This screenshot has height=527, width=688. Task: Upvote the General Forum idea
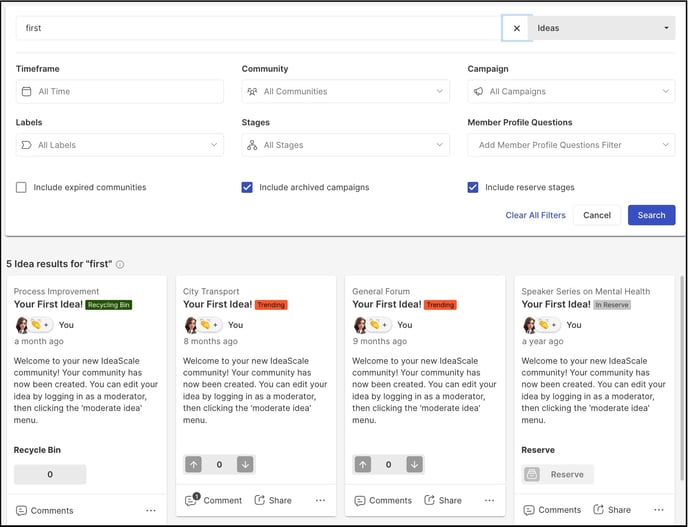pyautogui.click(x=363, y=464)
